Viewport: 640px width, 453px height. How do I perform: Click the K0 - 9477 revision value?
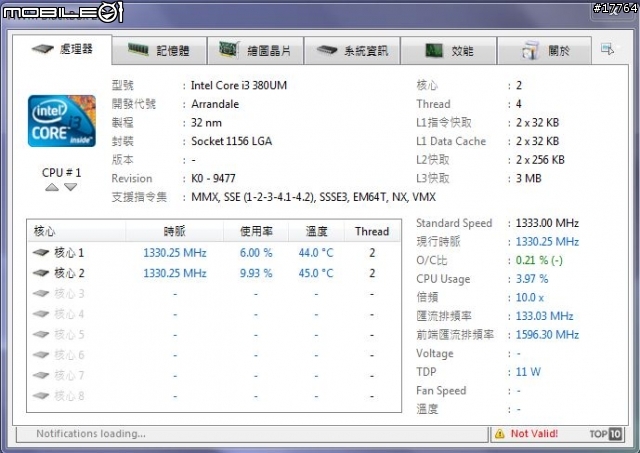click(213, 178)
